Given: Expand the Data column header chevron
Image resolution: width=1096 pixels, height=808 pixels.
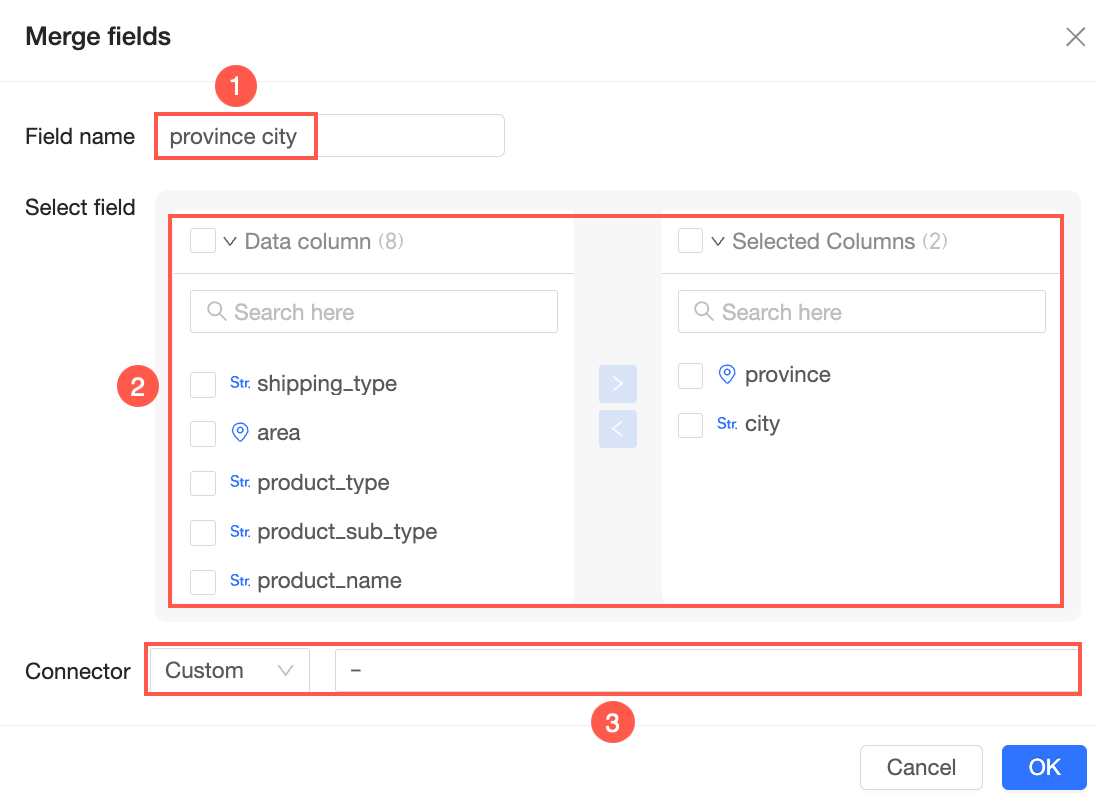Looking at the screenshot, I should click(229, 241).
